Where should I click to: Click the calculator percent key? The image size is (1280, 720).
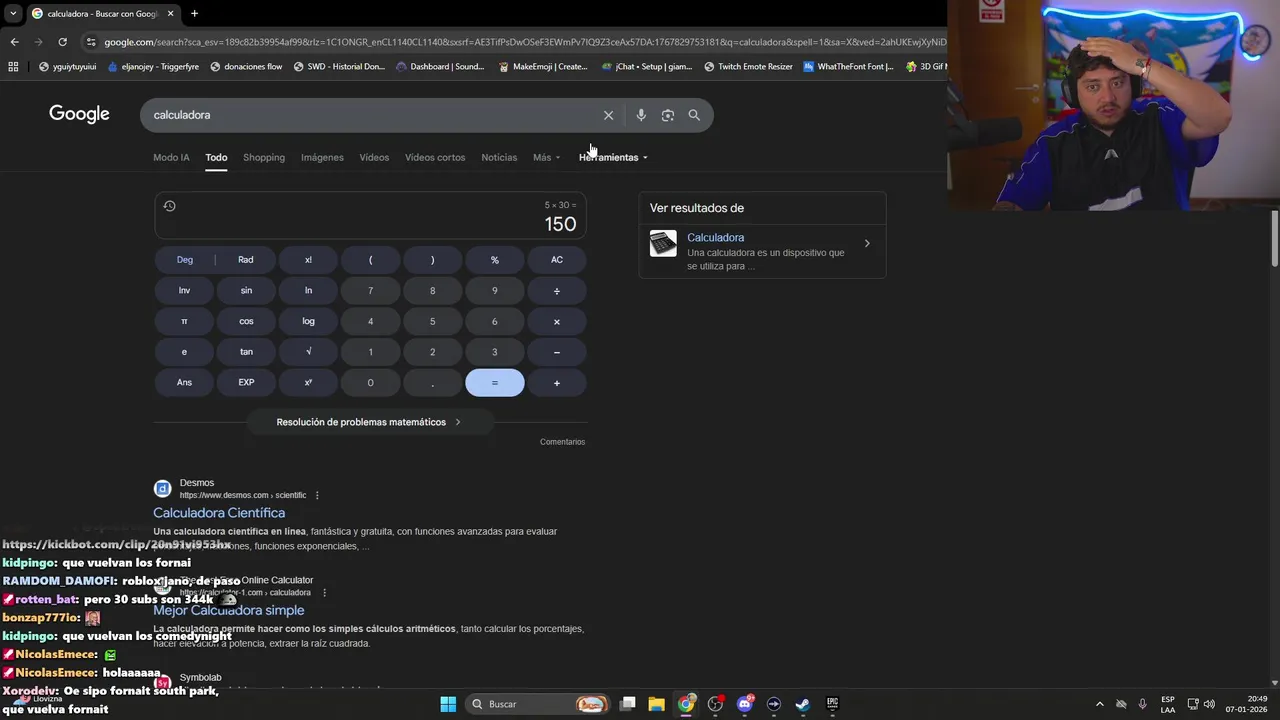(494, 260)
